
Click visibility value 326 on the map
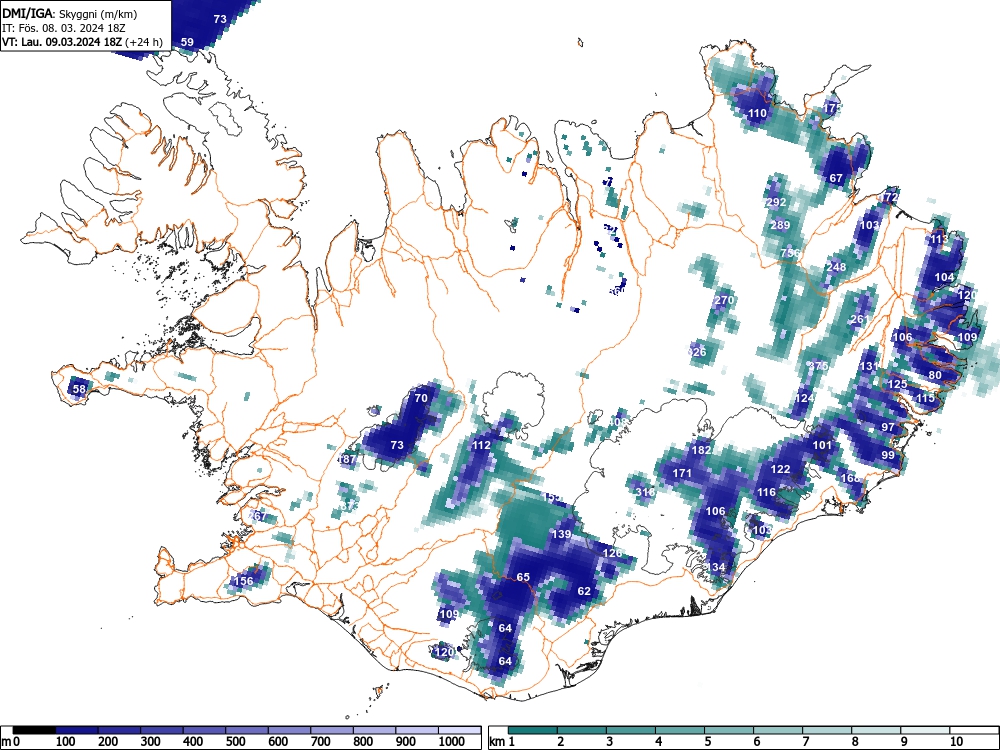697,352
